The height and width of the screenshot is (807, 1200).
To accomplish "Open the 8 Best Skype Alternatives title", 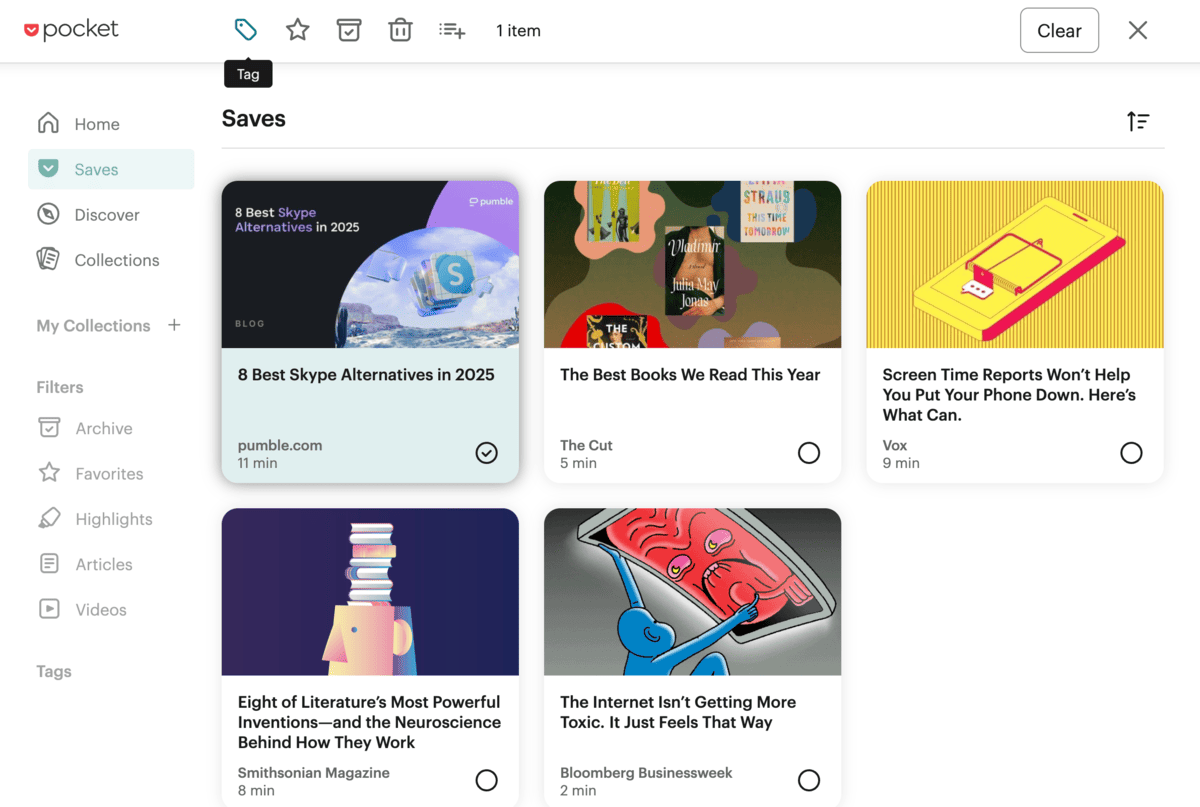I will coord(366,375).
